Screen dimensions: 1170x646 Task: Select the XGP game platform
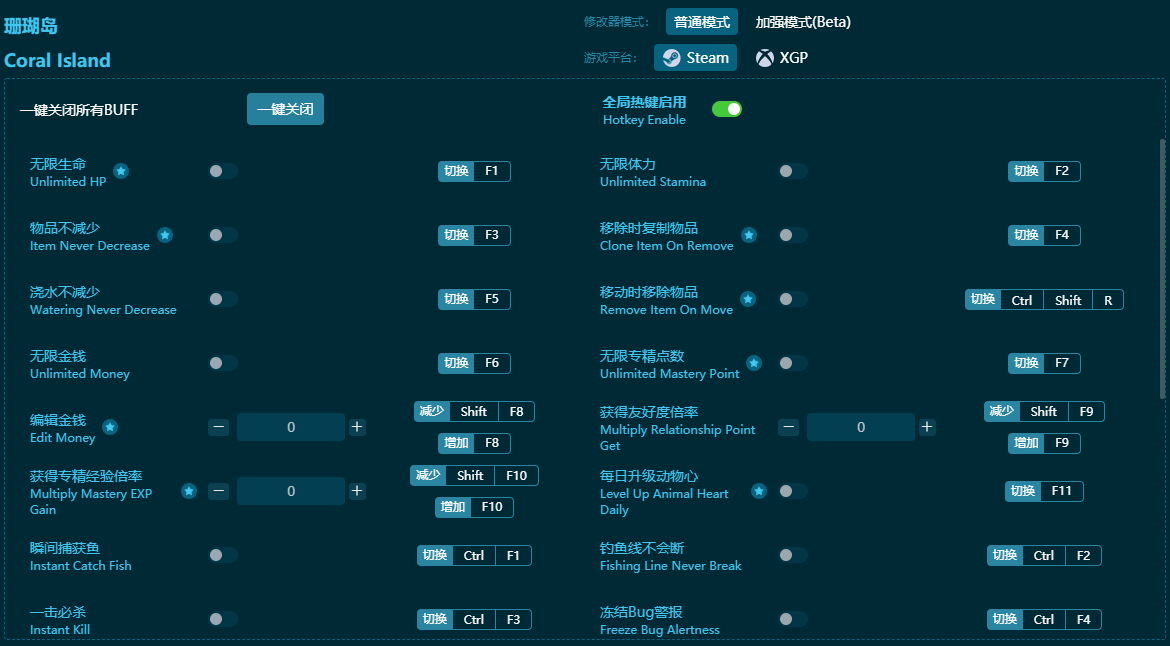[782, 58]
